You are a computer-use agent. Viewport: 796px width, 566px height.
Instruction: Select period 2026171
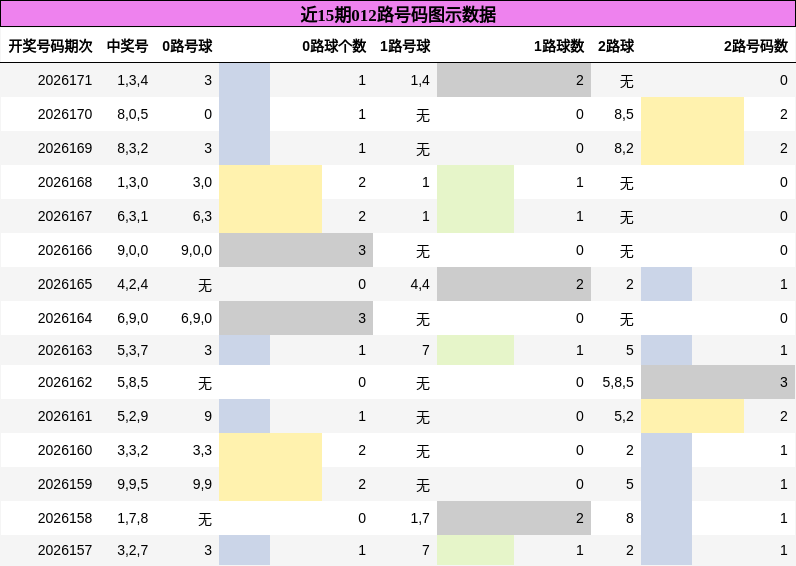tap(65, 80)
